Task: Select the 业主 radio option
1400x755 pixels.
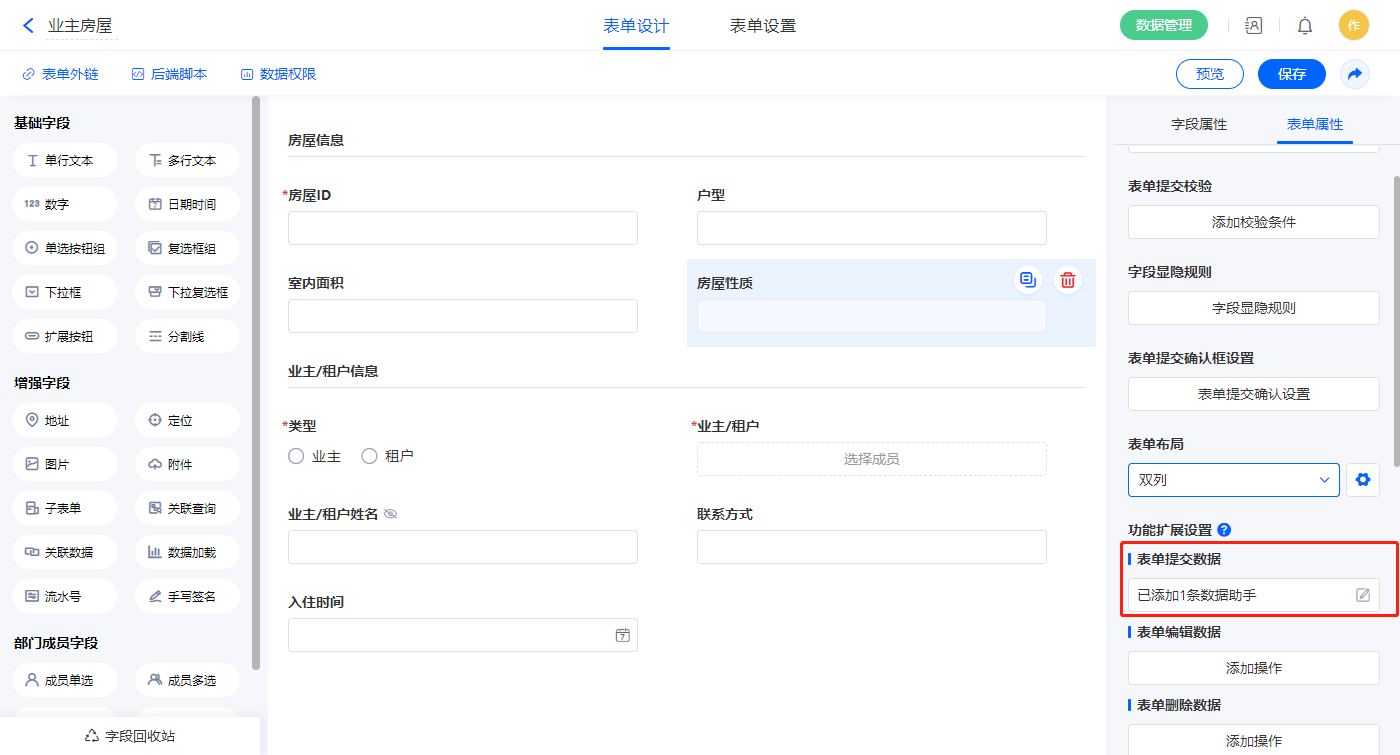Action: 296,456
